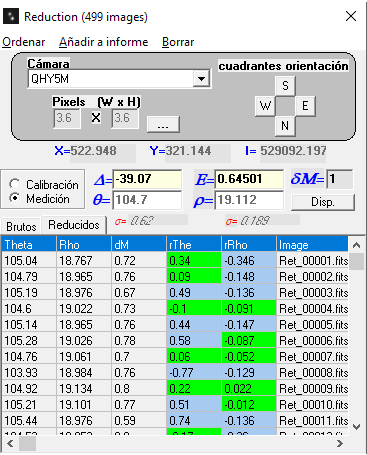Image resolution: width=367 pixels, height=455 pixels.
Task: Click rThe cell -0.77
Action: [x=194, y=373]
